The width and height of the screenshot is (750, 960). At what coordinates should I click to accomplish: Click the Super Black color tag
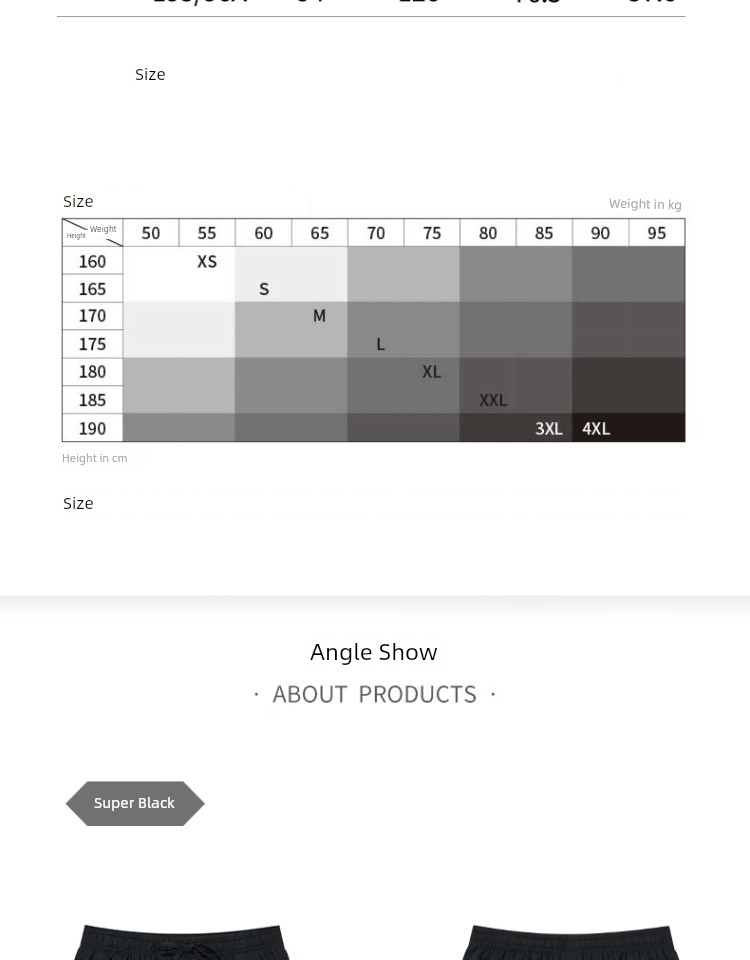click(x=134, y=803)
